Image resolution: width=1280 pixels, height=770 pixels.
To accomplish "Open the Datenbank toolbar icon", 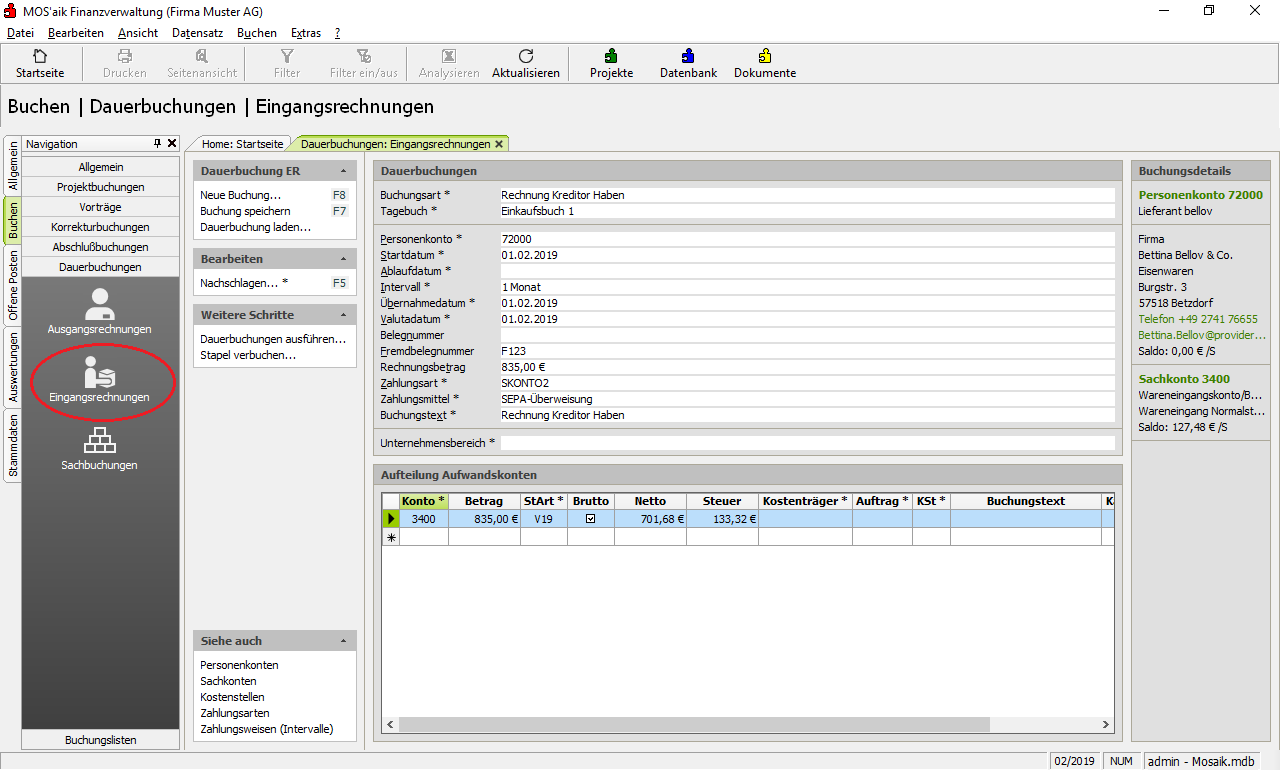I will [x=688, y=57].
